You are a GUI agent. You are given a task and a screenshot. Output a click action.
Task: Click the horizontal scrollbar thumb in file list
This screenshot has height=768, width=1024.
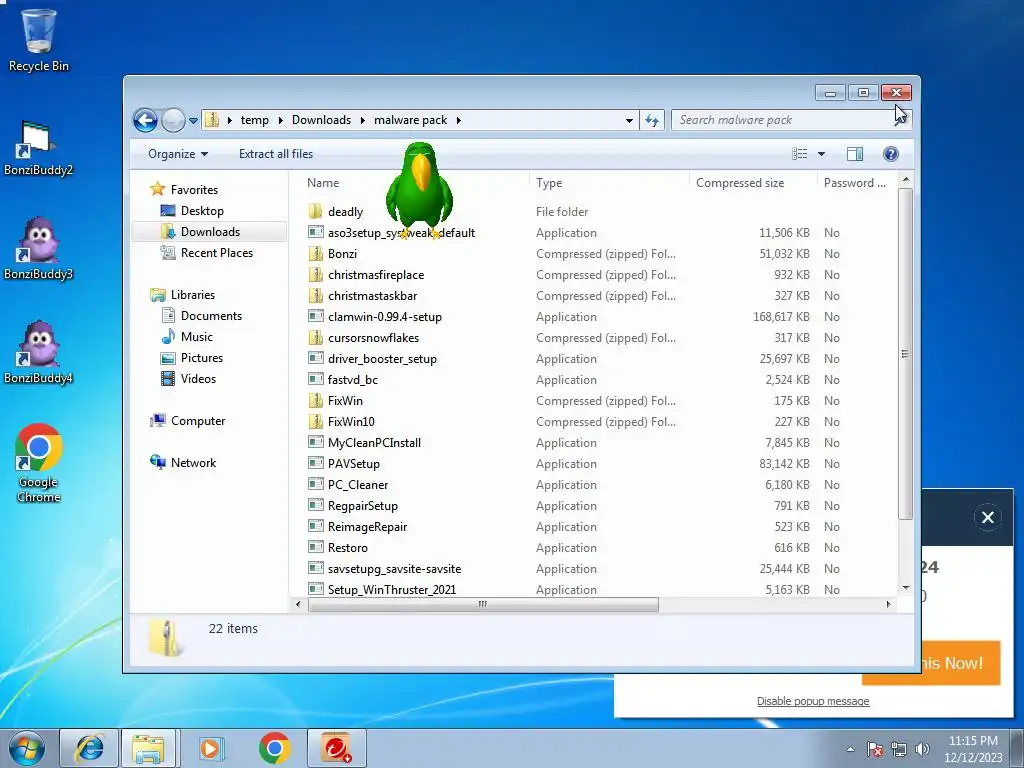tap(483, 605)
